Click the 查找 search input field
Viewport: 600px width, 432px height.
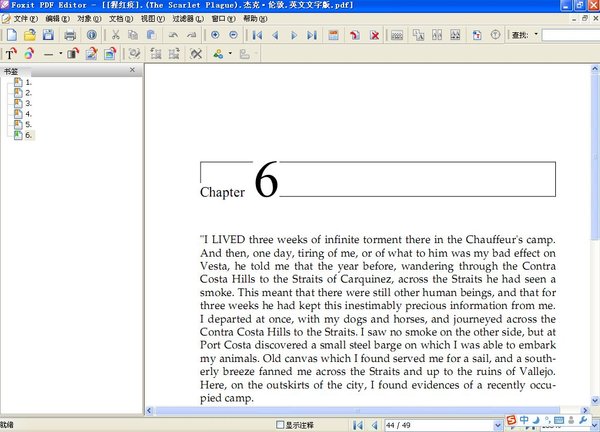(571, 35)
